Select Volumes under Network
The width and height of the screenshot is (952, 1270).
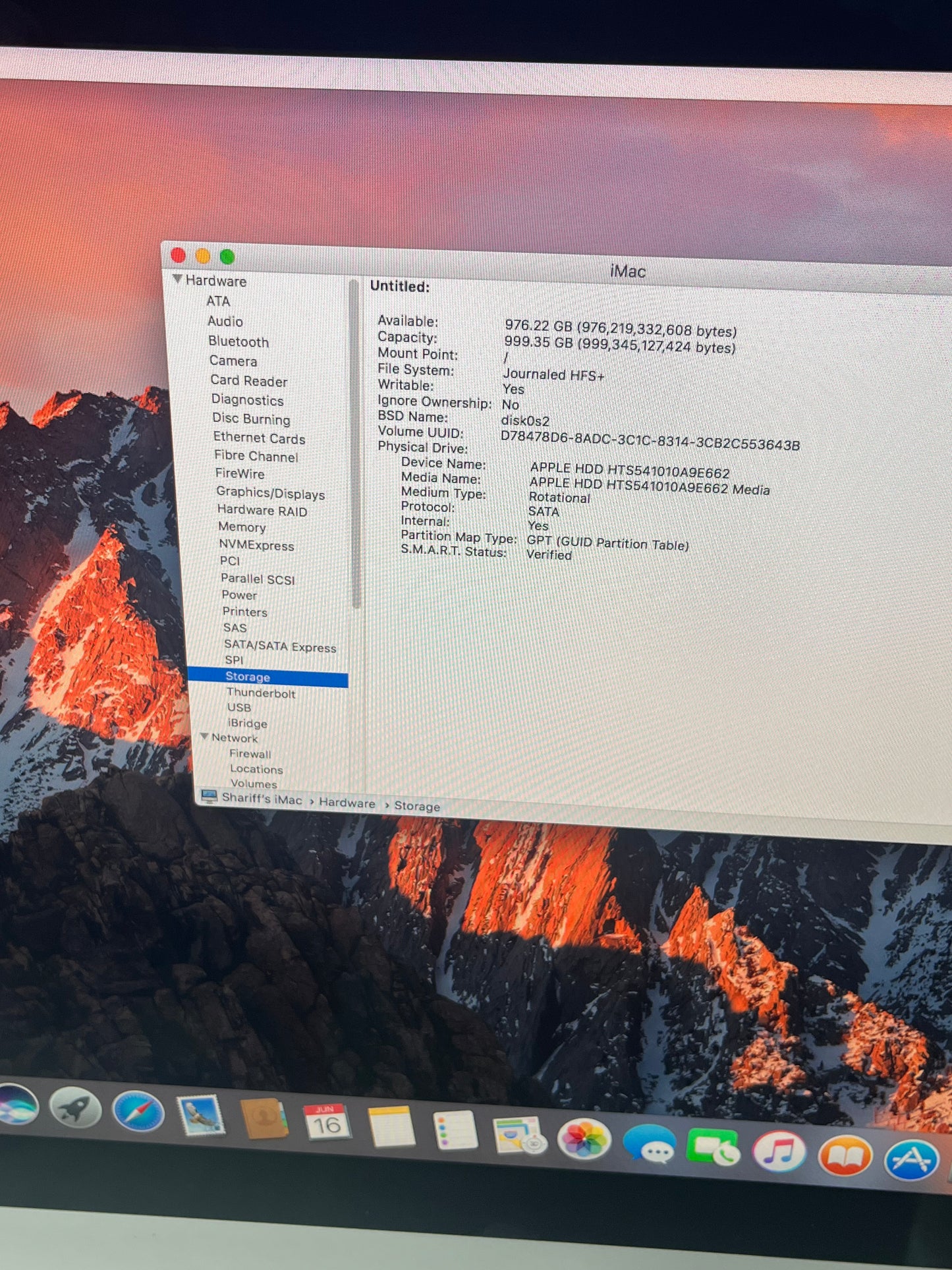254,783
